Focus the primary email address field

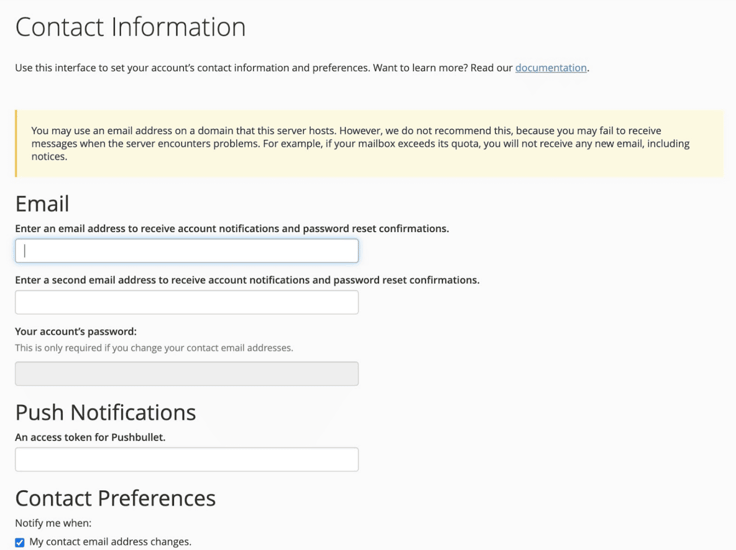187,251
